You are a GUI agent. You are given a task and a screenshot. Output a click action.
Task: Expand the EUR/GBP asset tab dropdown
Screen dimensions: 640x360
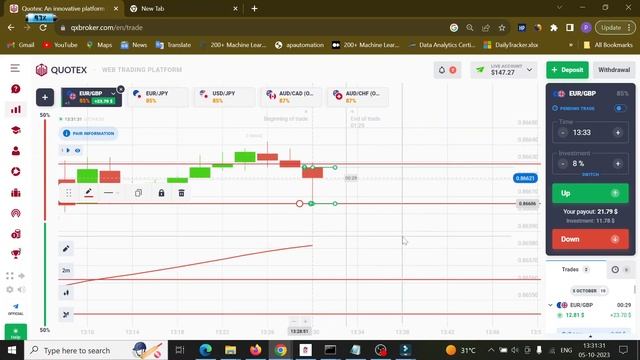113,93
